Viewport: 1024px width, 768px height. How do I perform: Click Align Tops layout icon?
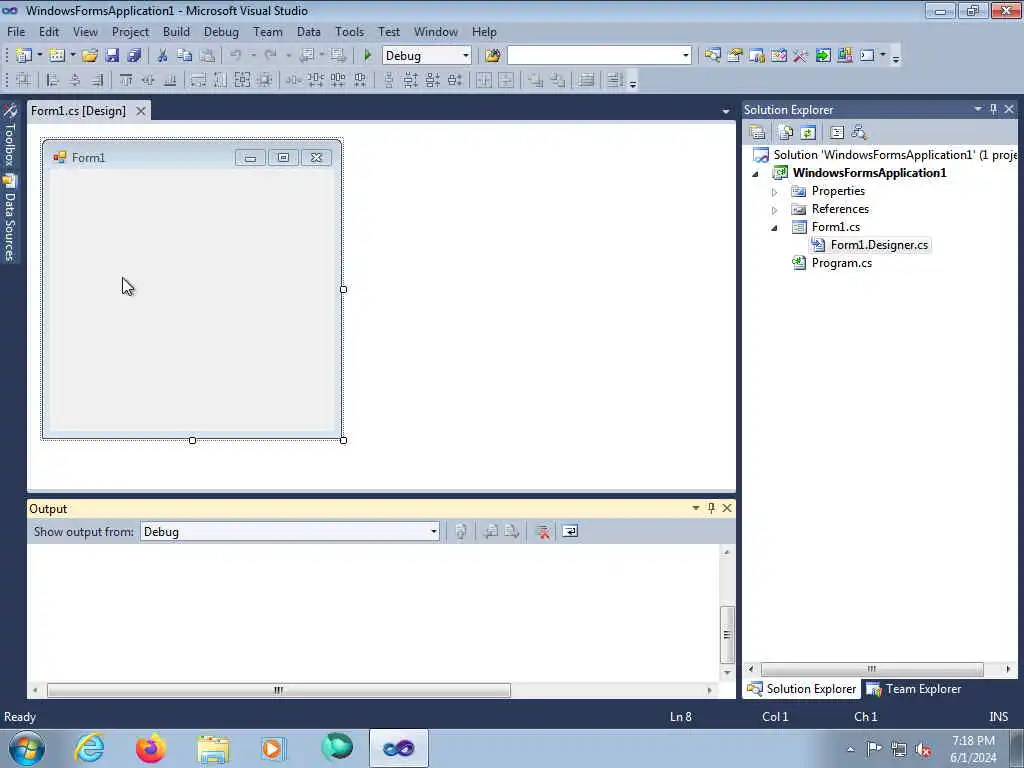click(126, 80)
